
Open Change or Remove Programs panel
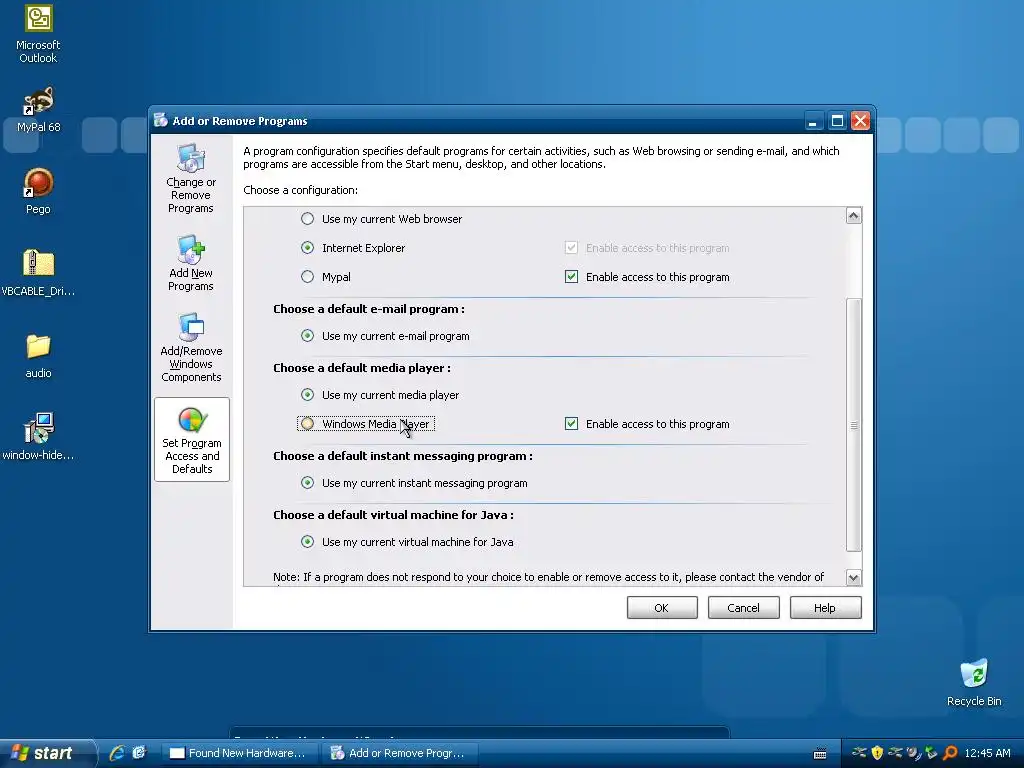pyautogui.click(x=191, y=178)
